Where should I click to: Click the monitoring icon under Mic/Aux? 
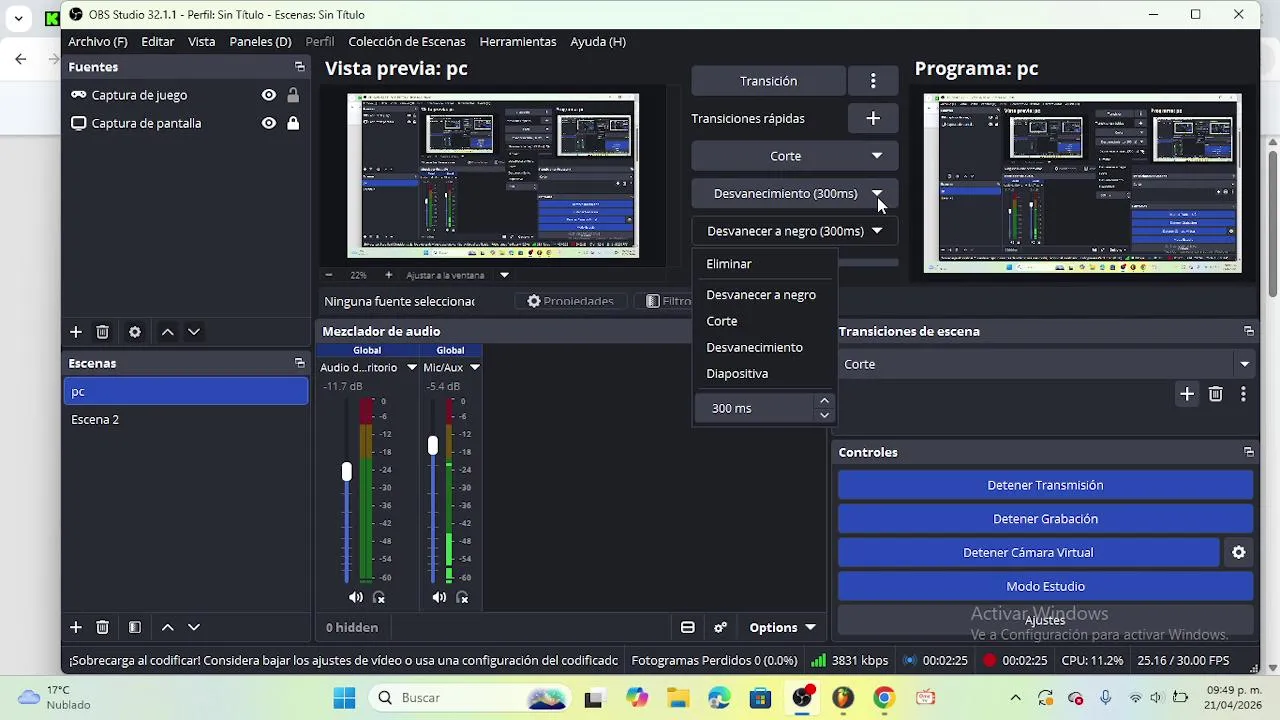462,597
